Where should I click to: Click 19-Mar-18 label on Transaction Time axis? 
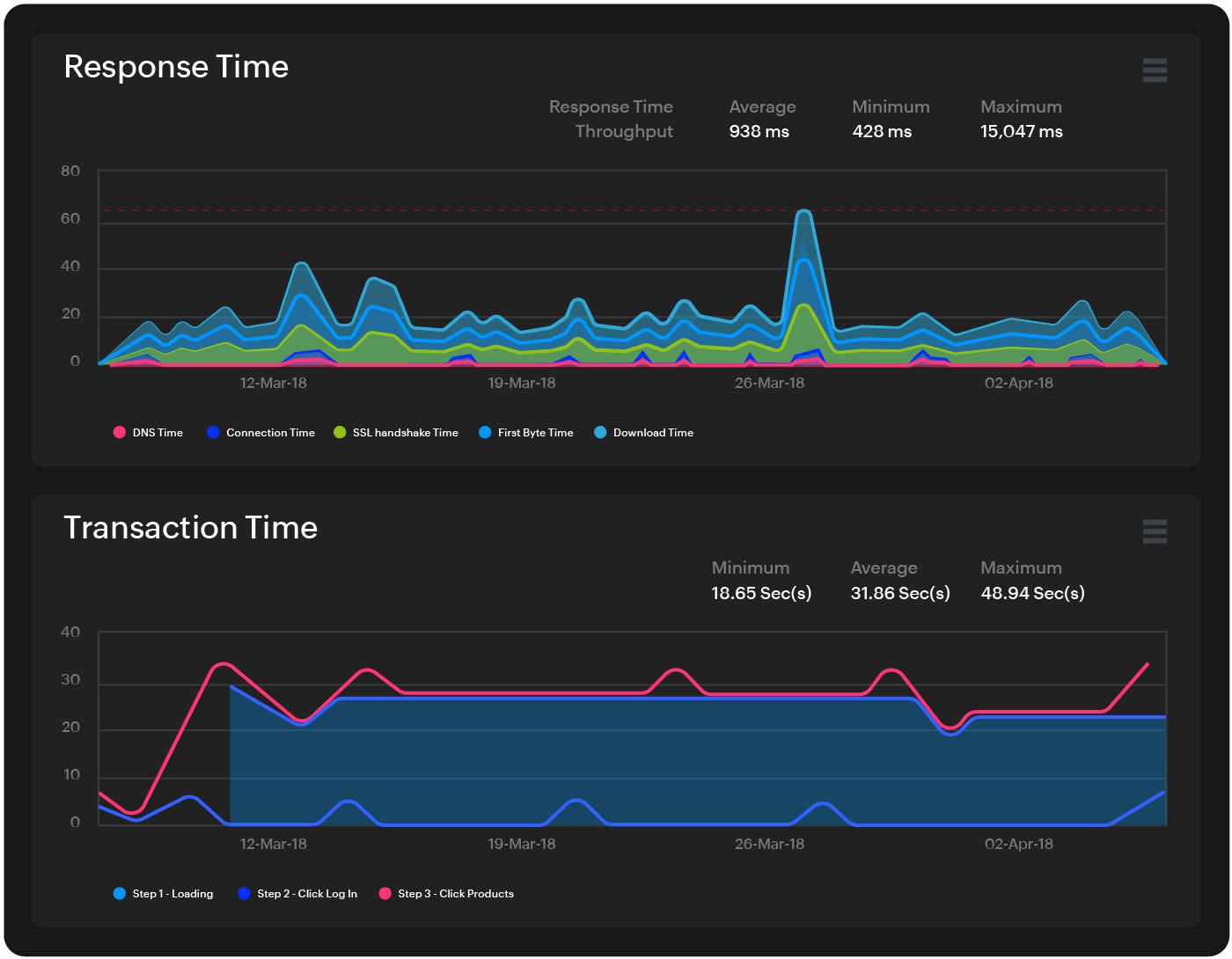pyautogui.click(x=522, y=844)
